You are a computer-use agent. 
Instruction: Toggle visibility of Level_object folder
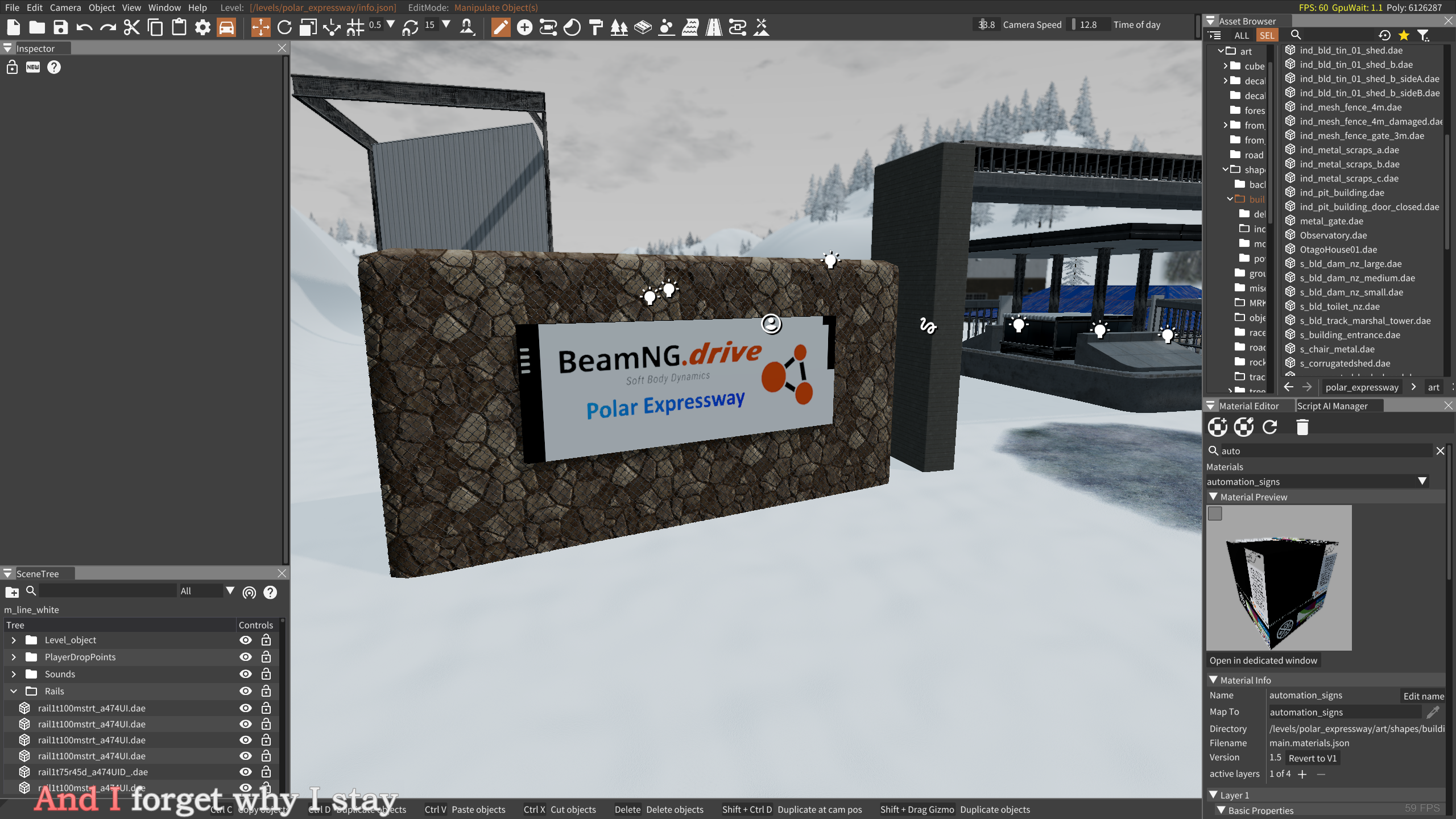[x=245, y=640]
